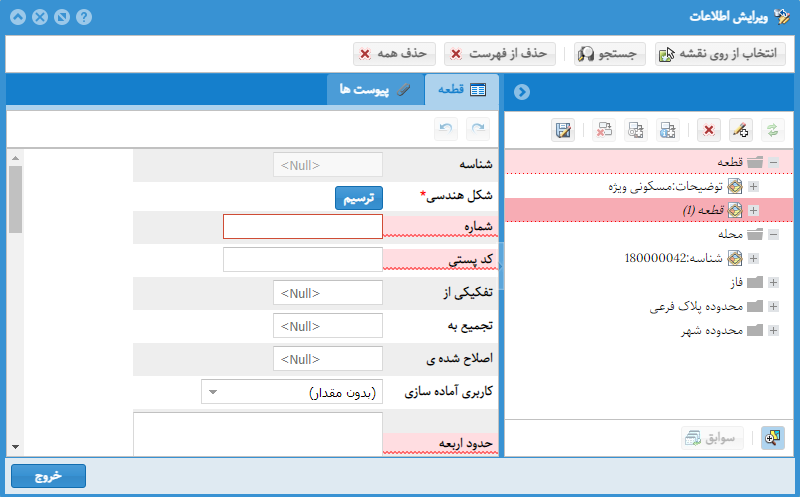
Task: Click the شماره input field
Action: coord(303,227)
